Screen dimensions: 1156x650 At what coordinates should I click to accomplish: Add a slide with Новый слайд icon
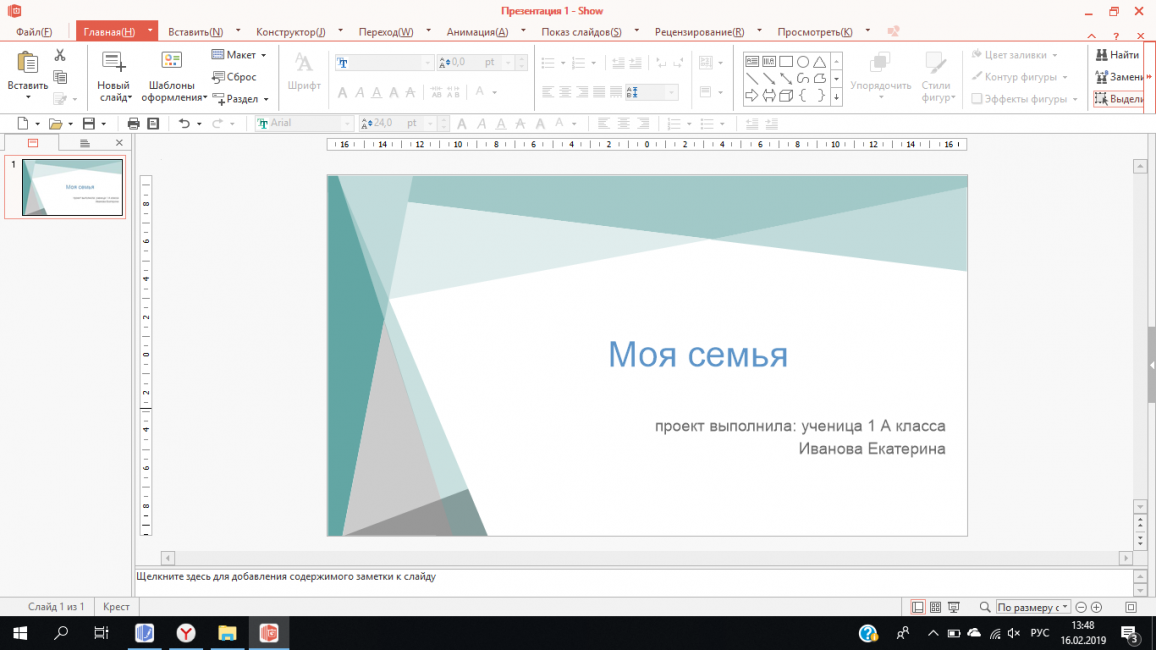coord(113,63)
